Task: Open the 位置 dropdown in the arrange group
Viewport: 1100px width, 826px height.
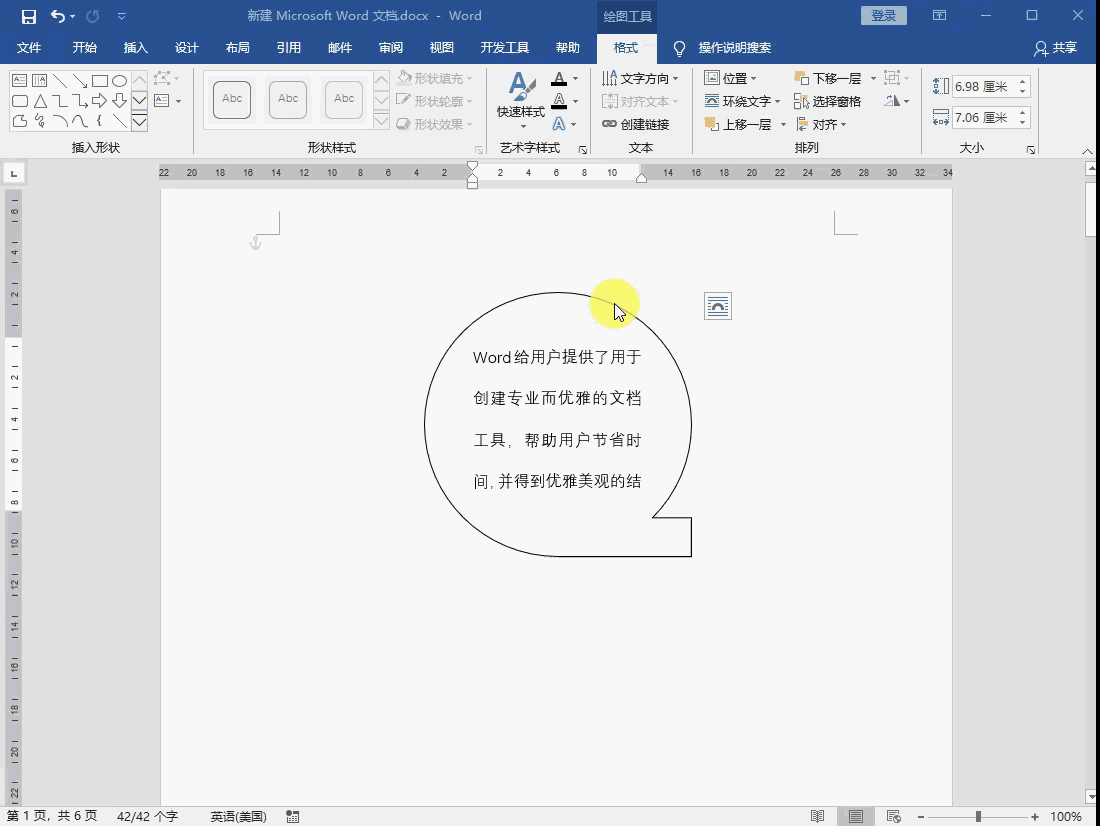Action: click(x=732, y=78)
